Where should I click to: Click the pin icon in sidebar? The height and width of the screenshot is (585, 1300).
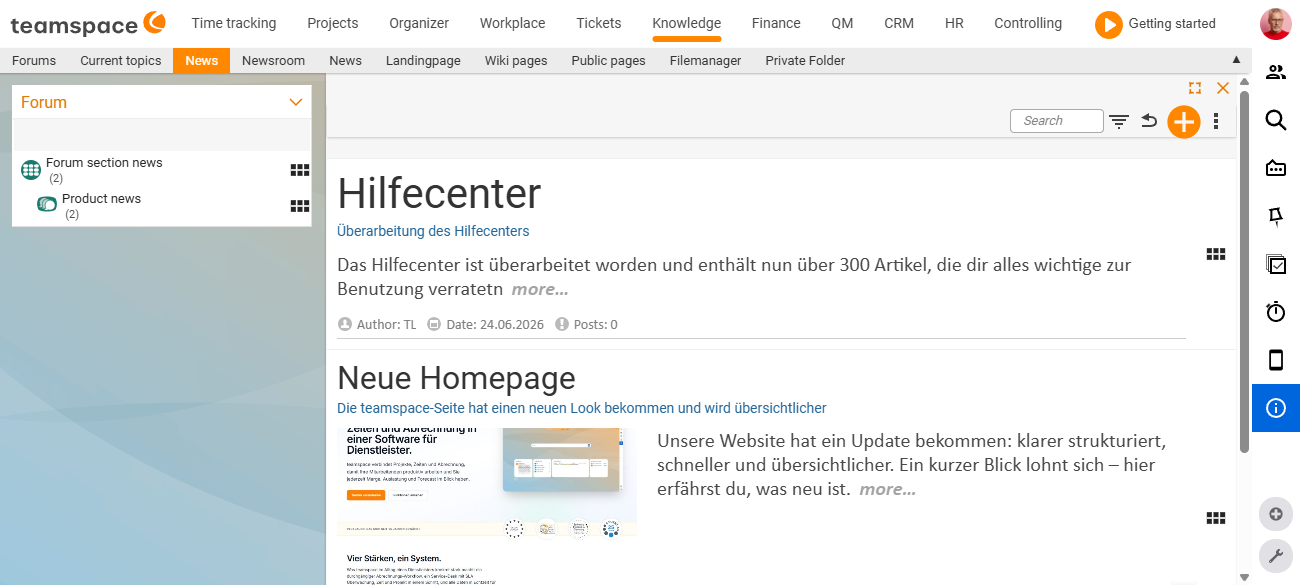pos(1275,216)
